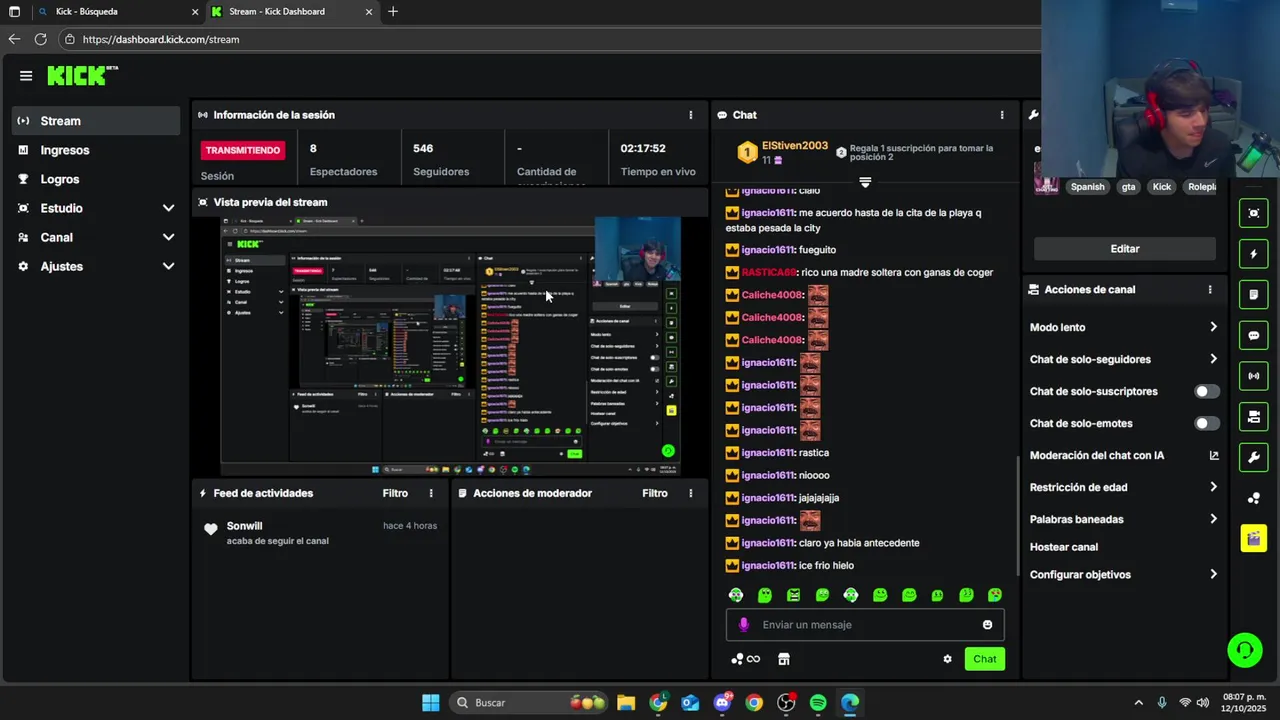Click the stream preview capture icon in right toolbar
The width and height of the screenshot is (1280, 720).
tap(1254, 213)
